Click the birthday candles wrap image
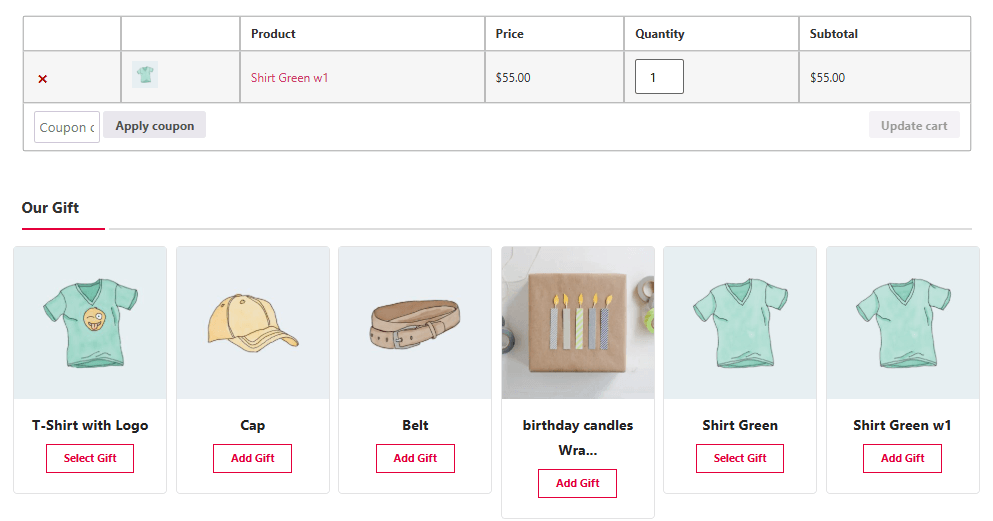 coord(578,323)
